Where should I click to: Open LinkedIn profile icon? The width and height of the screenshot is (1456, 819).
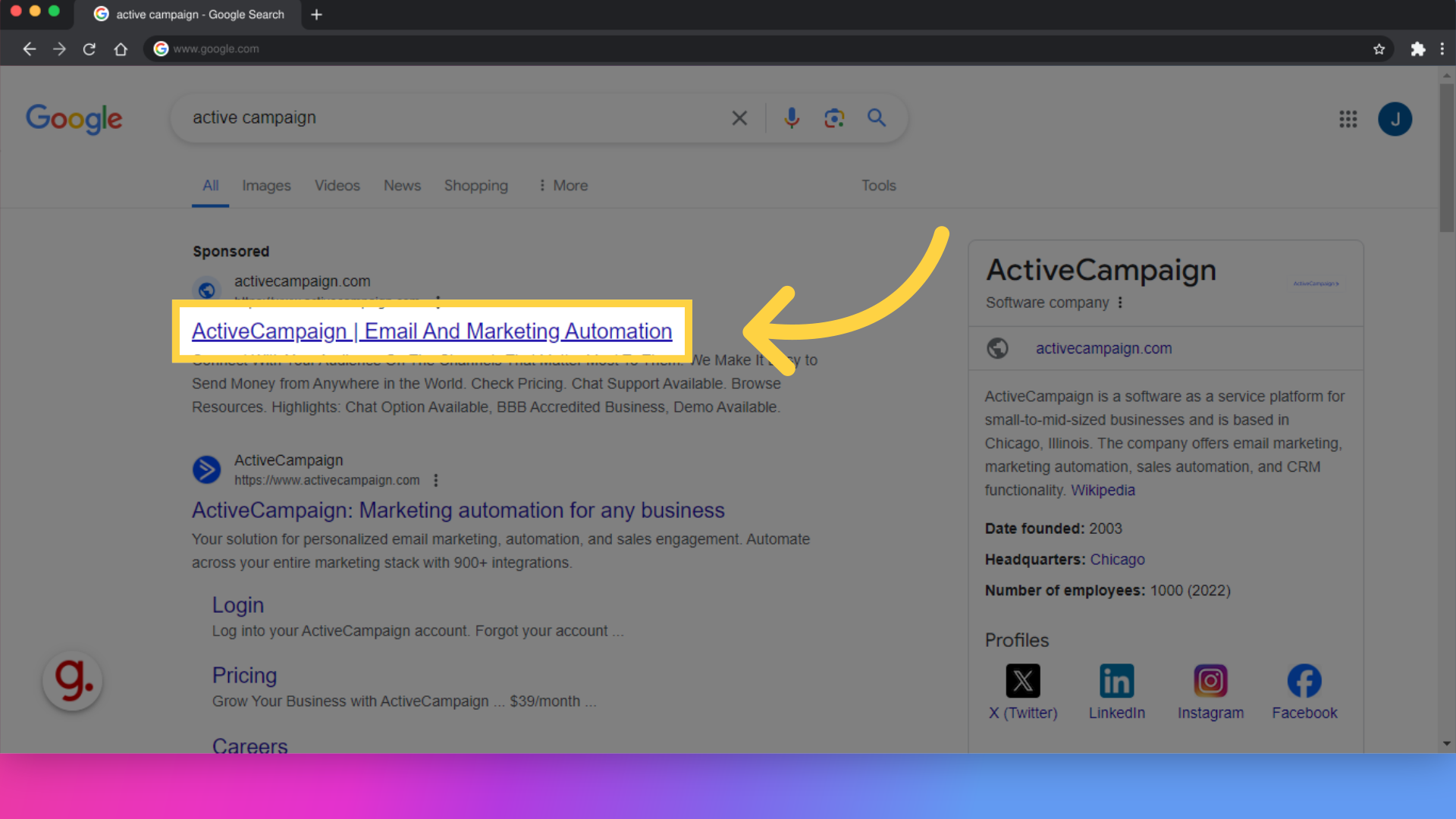coord(1116,681)
